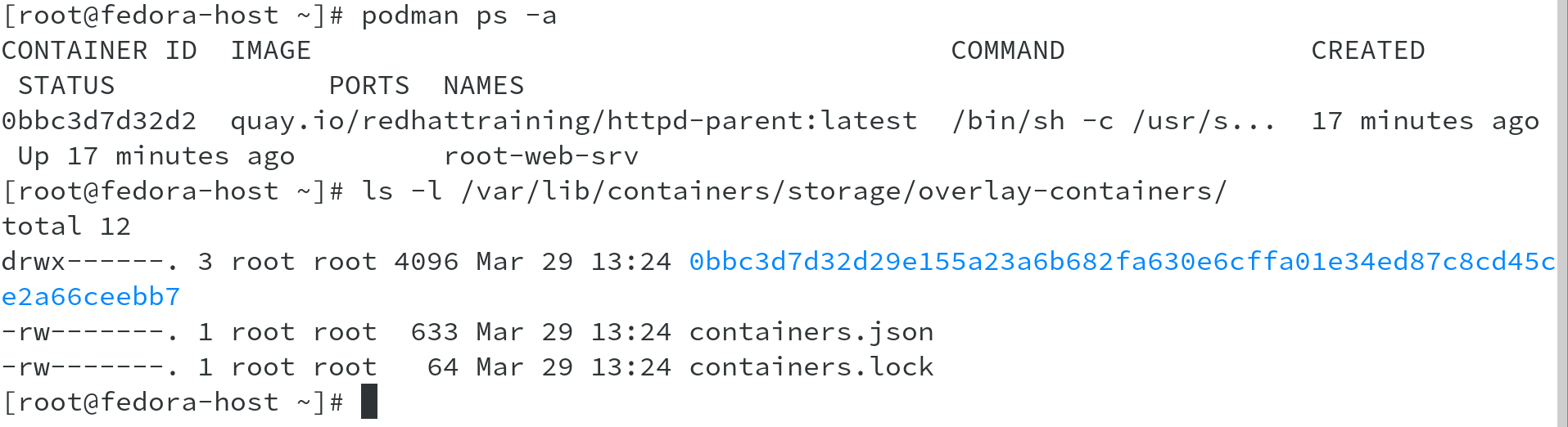Click container ID 0bbc3d7d32d2 in podman output
The height and width of the screenshot is (427, 1568).
point(99,121)
